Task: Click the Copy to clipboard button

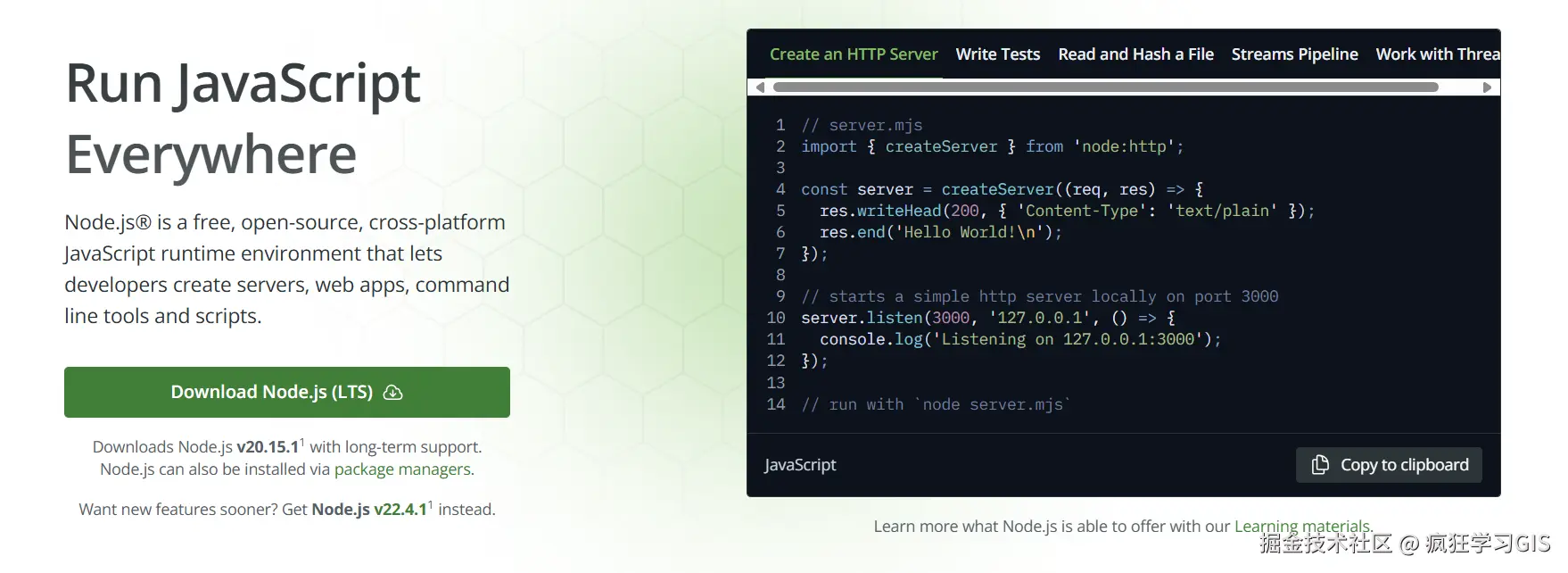Action: click(x=1389, y=465)
